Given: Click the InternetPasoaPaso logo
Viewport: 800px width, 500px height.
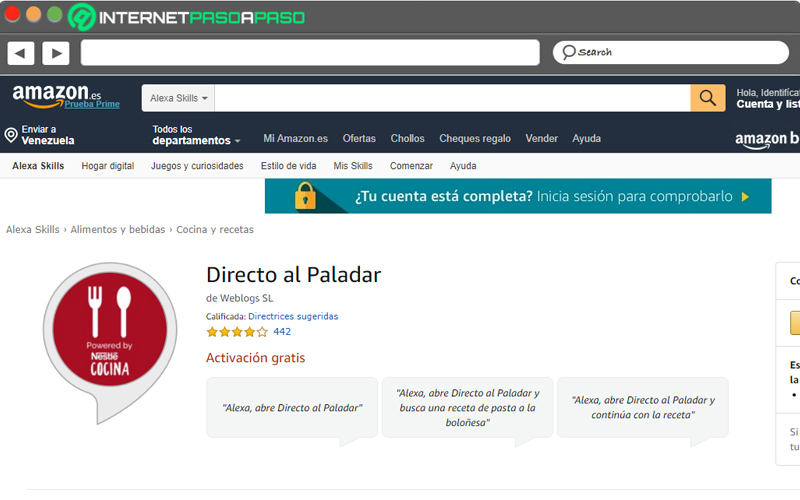Looking at the screenshot, I should [186, 17].
